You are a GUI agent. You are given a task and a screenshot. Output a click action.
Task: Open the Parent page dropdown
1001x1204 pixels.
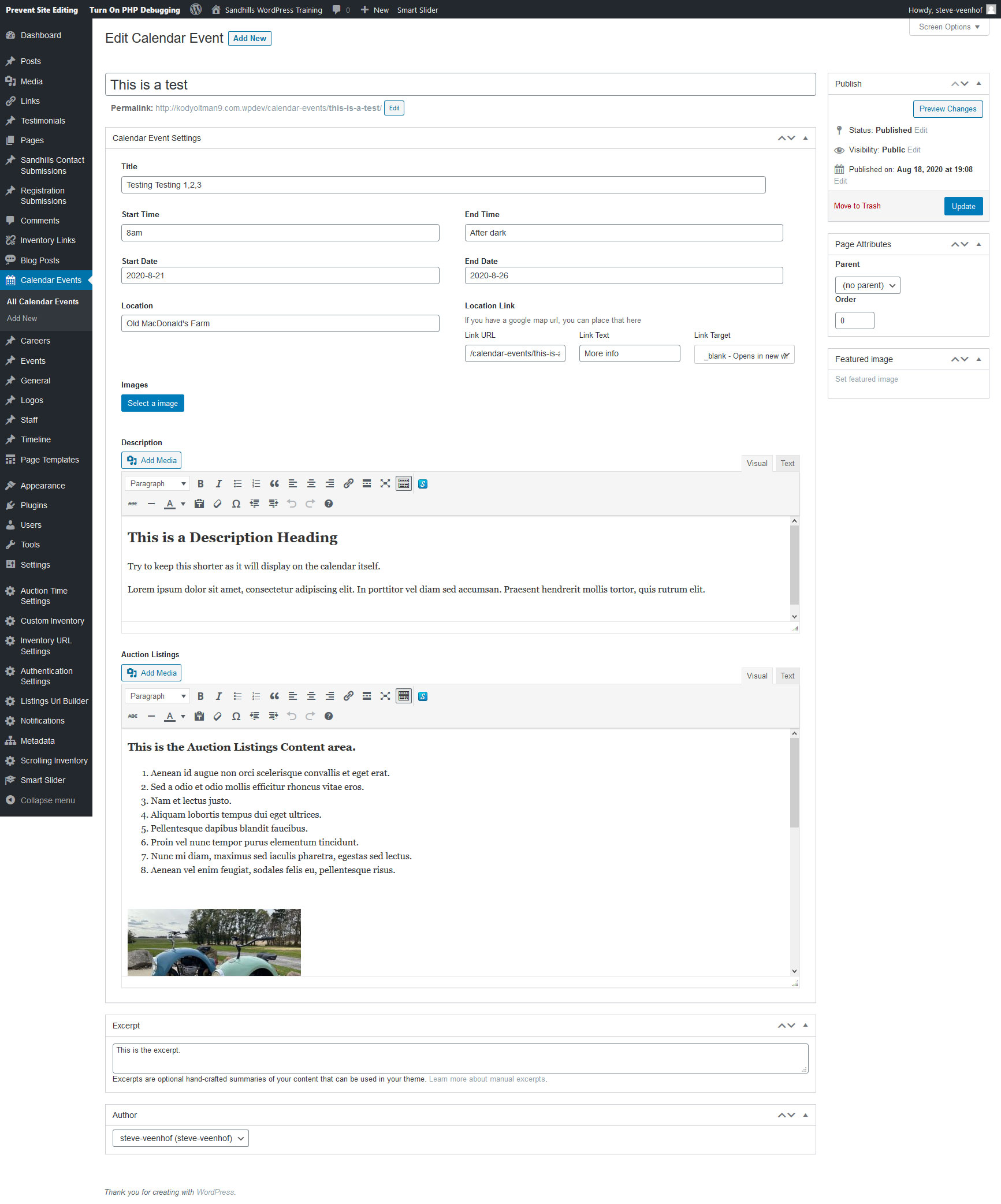pyautogui.click(x=867, y=285)
